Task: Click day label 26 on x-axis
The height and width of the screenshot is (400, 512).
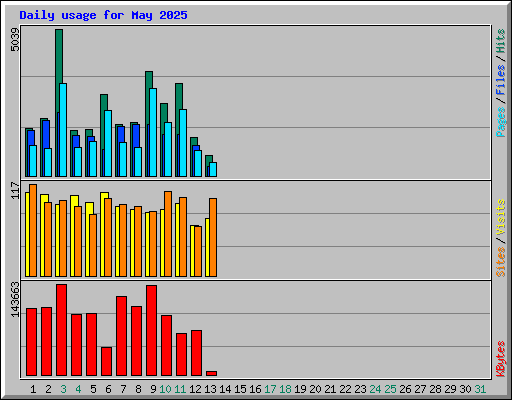Action: click(405, 389)
